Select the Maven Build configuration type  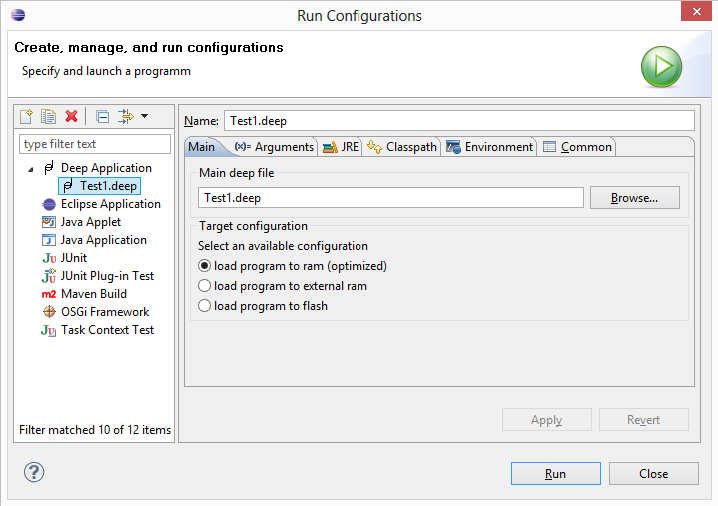(x=93, y=294)
